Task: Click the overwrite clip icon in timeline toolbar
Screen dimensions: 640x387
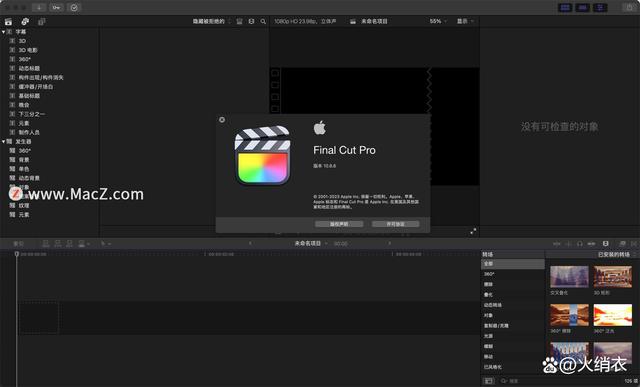Action: point(82,244)
